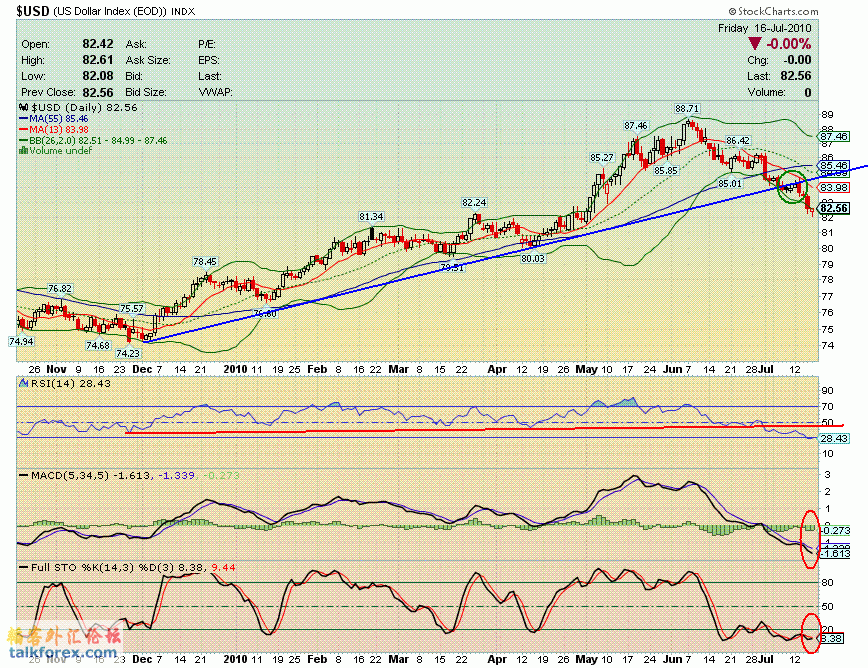The width and height of the screenshot is (868, 668).
Task: Click the 82.24 price label
Action: (x=474, y=203)
